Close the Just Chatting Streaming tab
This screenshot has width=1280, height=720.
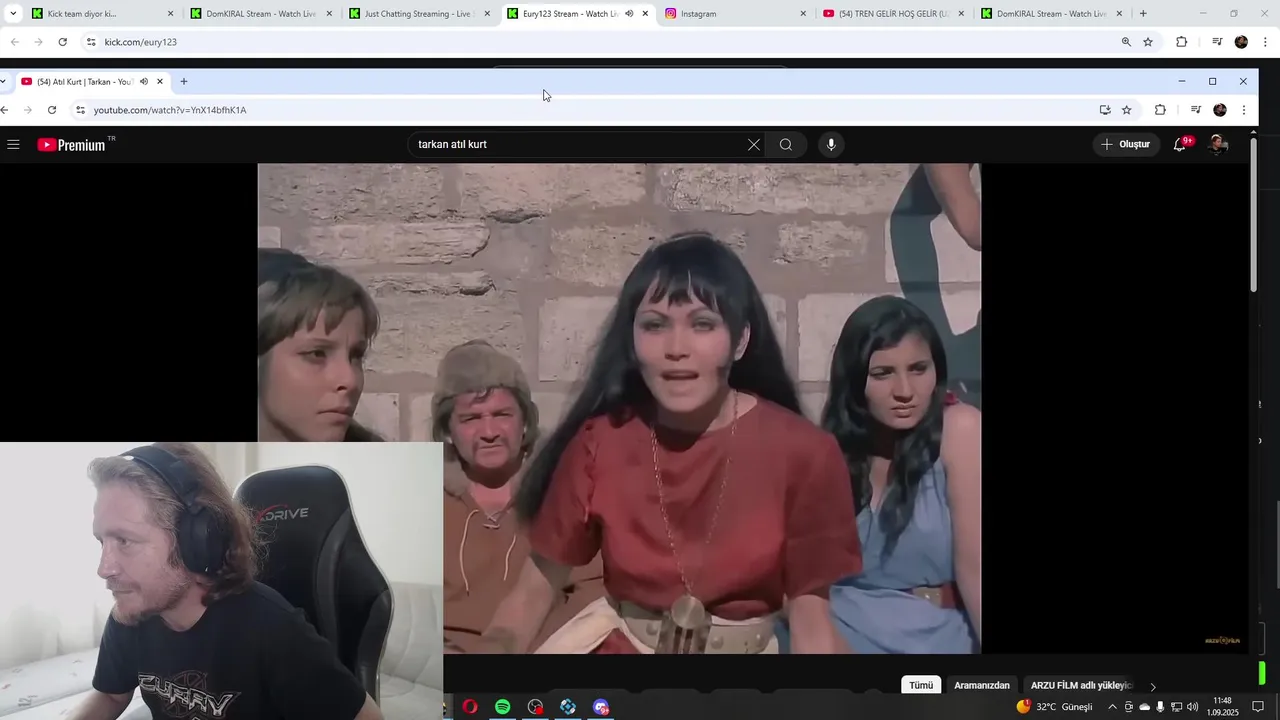click(x=487, y=14)
